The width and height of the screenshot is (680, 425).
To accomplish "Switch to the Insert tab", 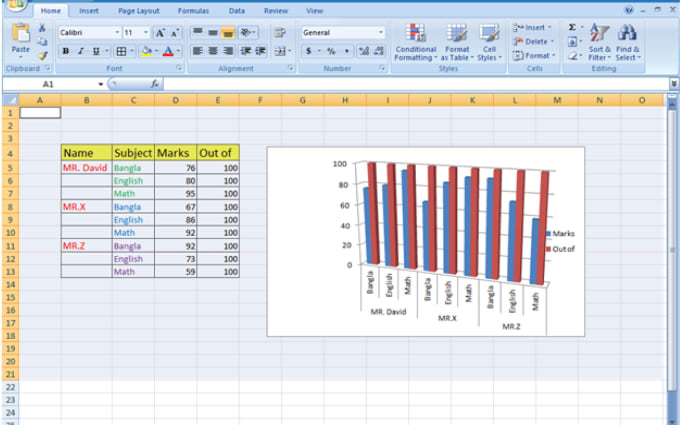I will [x=88, y=11].
